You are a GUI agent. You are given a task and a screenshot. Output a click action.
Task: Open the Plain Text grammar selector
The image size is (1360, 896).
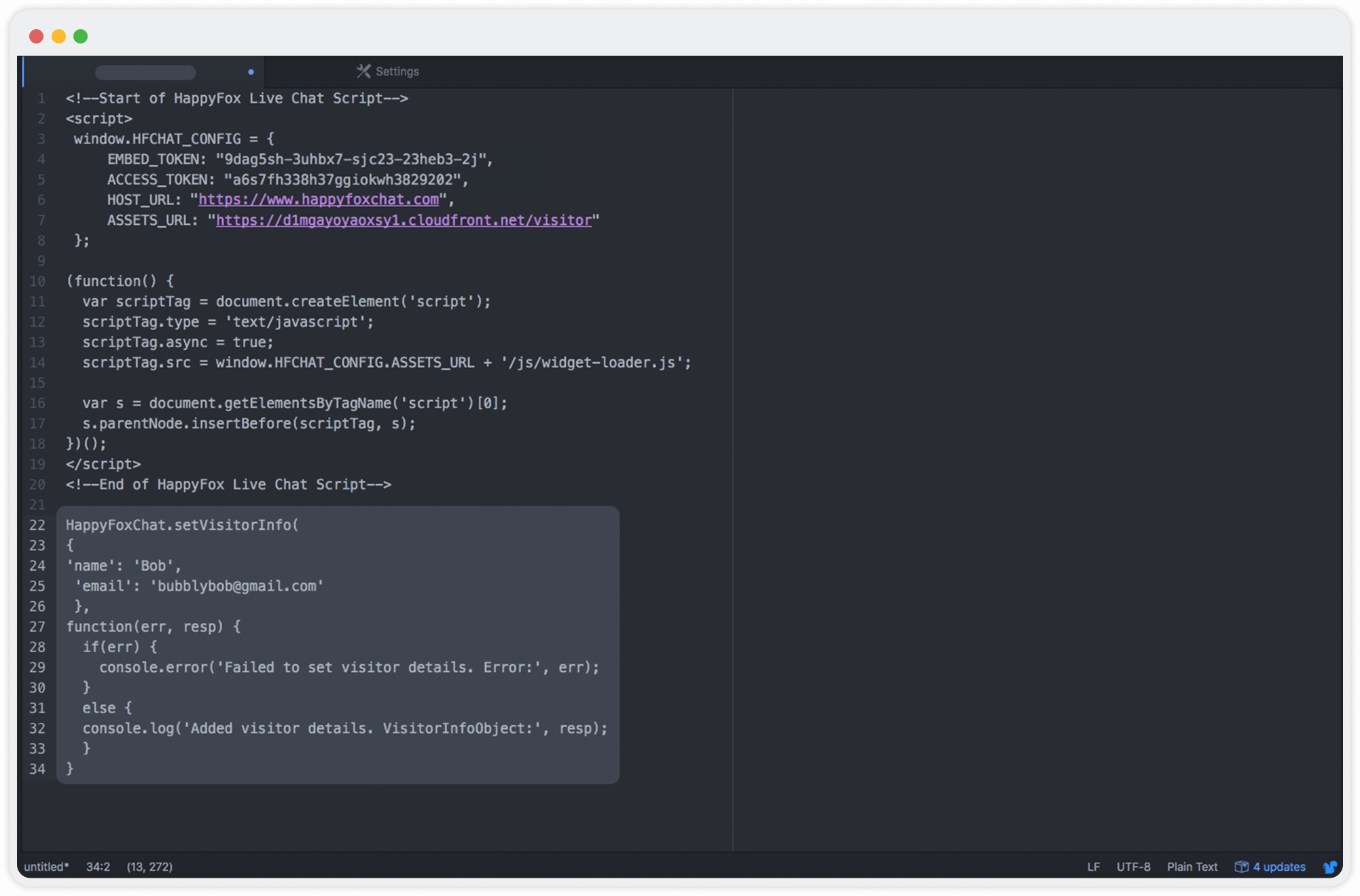point(1192,867)
